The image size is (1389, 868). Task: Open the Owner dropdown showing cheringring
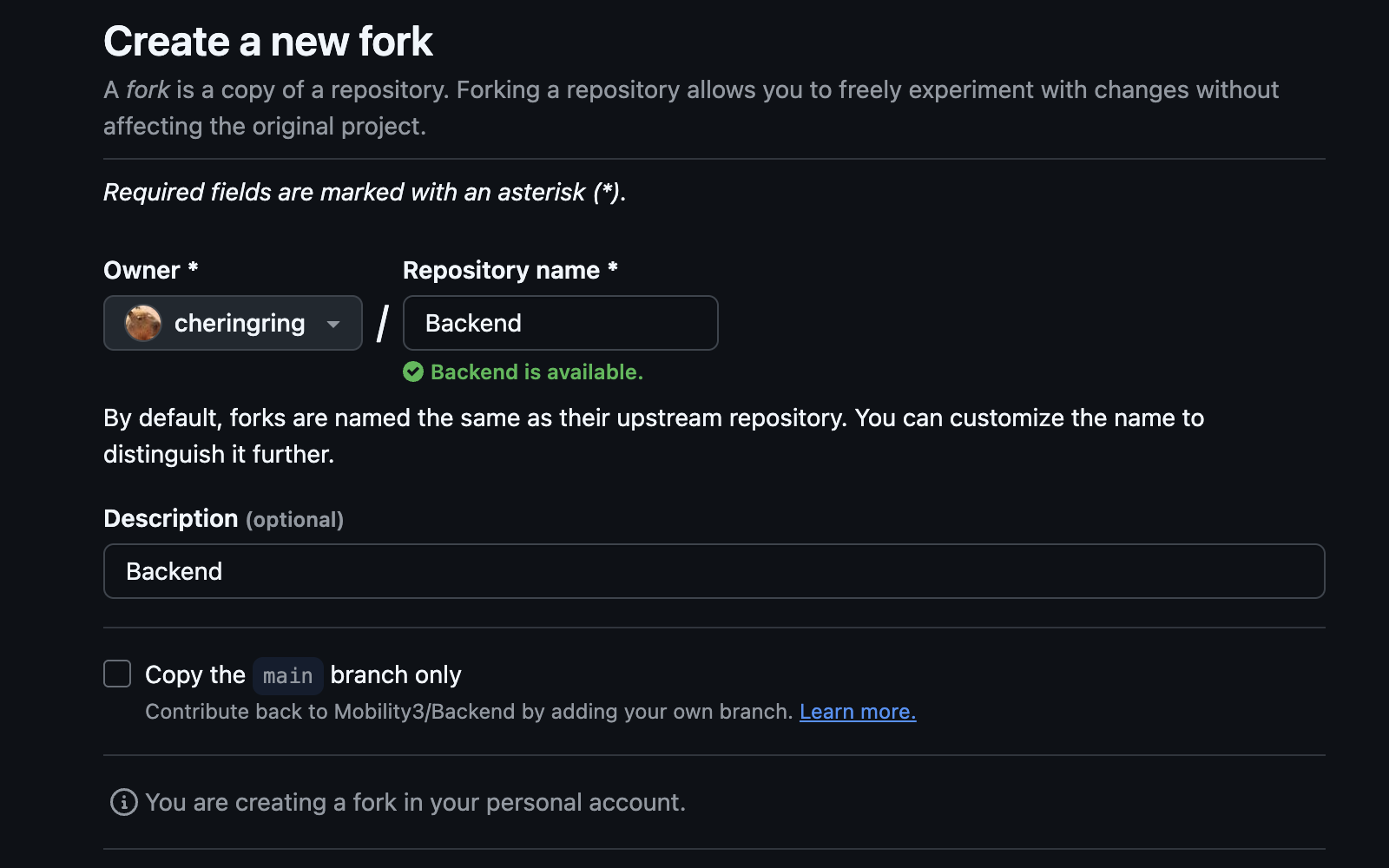233,323
